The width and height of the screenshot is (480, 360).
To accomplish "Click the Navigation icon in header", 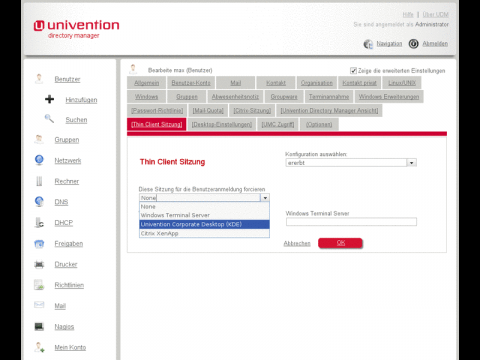I will 368,44.
